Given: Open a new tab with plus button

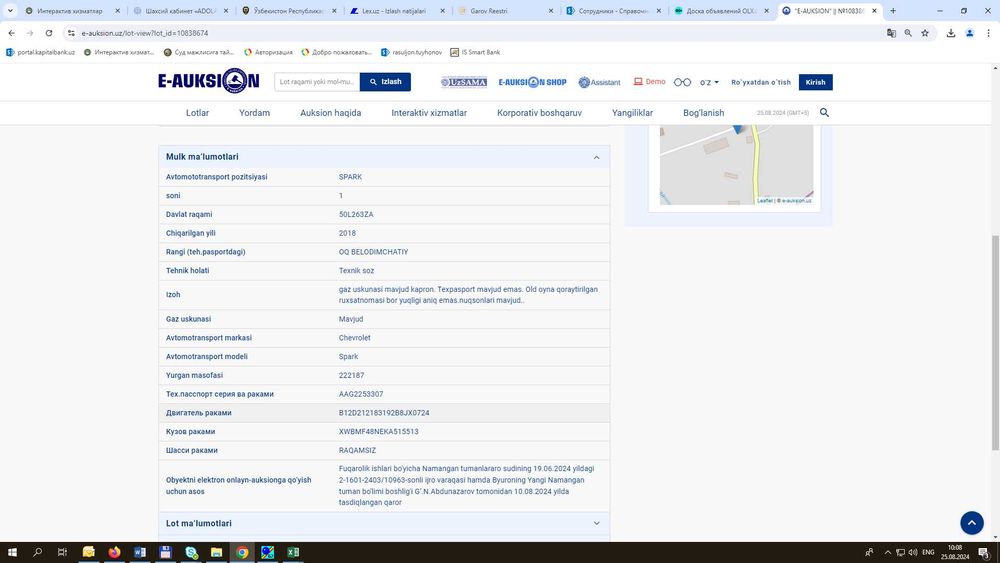Looking at the screenshot, I should click(x=893, y=11).
